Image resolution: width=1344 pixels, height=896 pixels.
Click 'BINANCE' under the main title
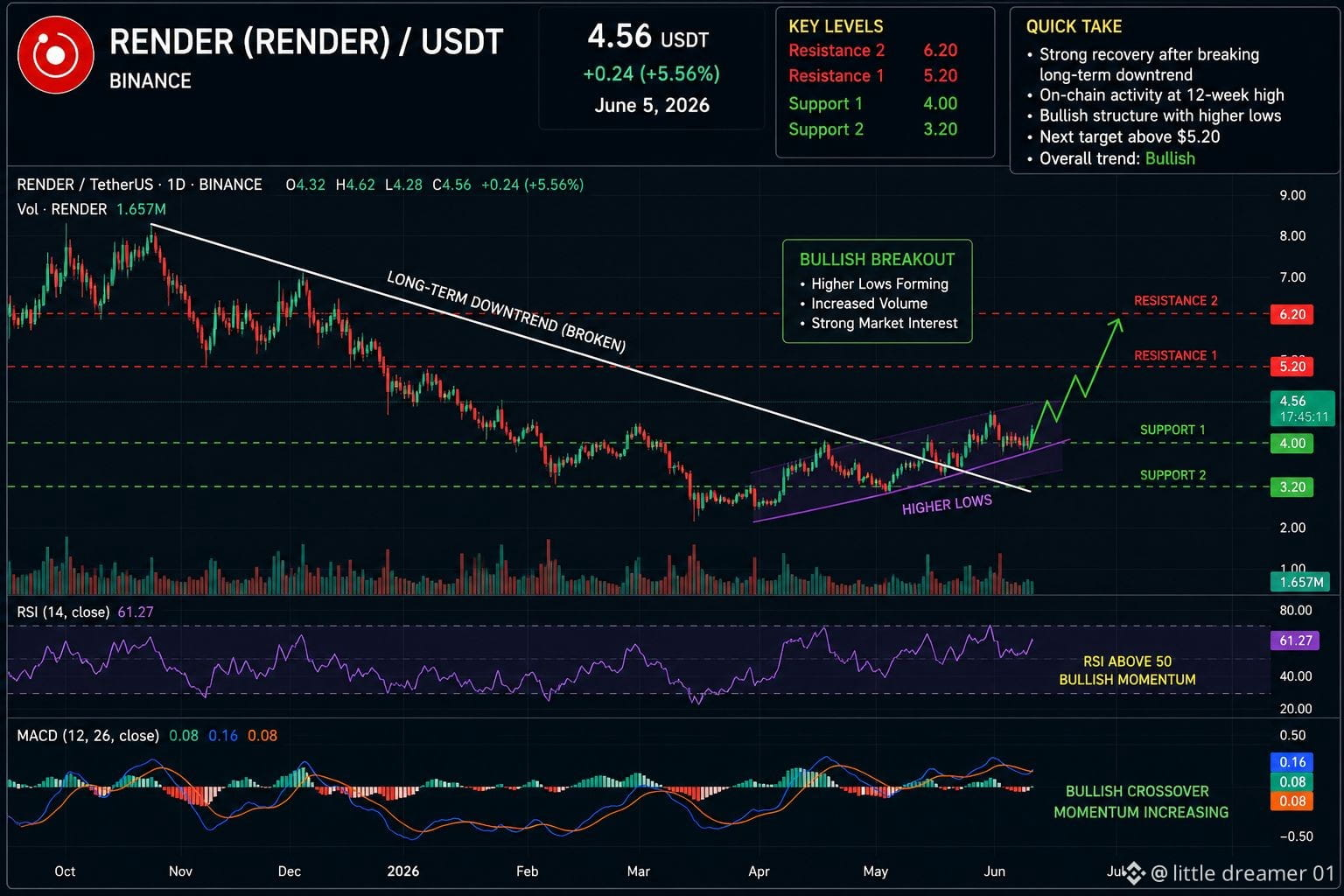150,81
